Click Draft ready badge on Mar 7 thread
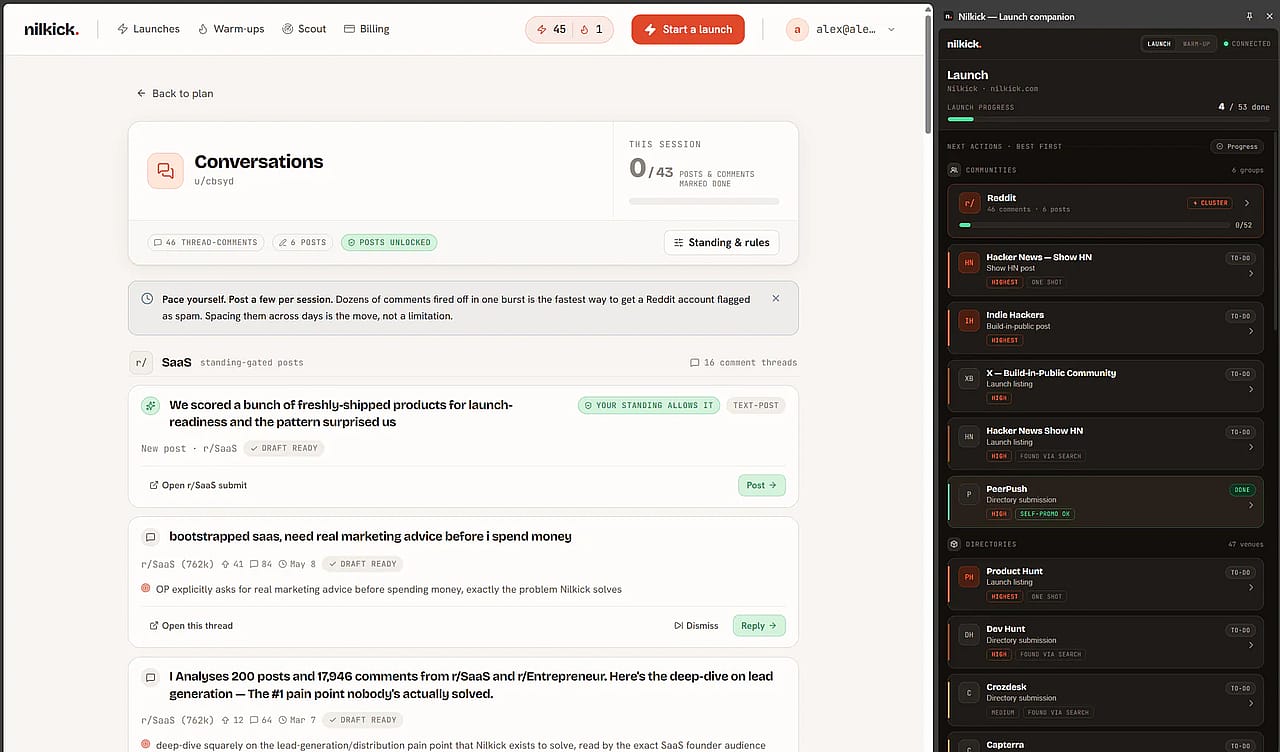The width and height of the screenshot is (1280, 752). click(364, 720)
